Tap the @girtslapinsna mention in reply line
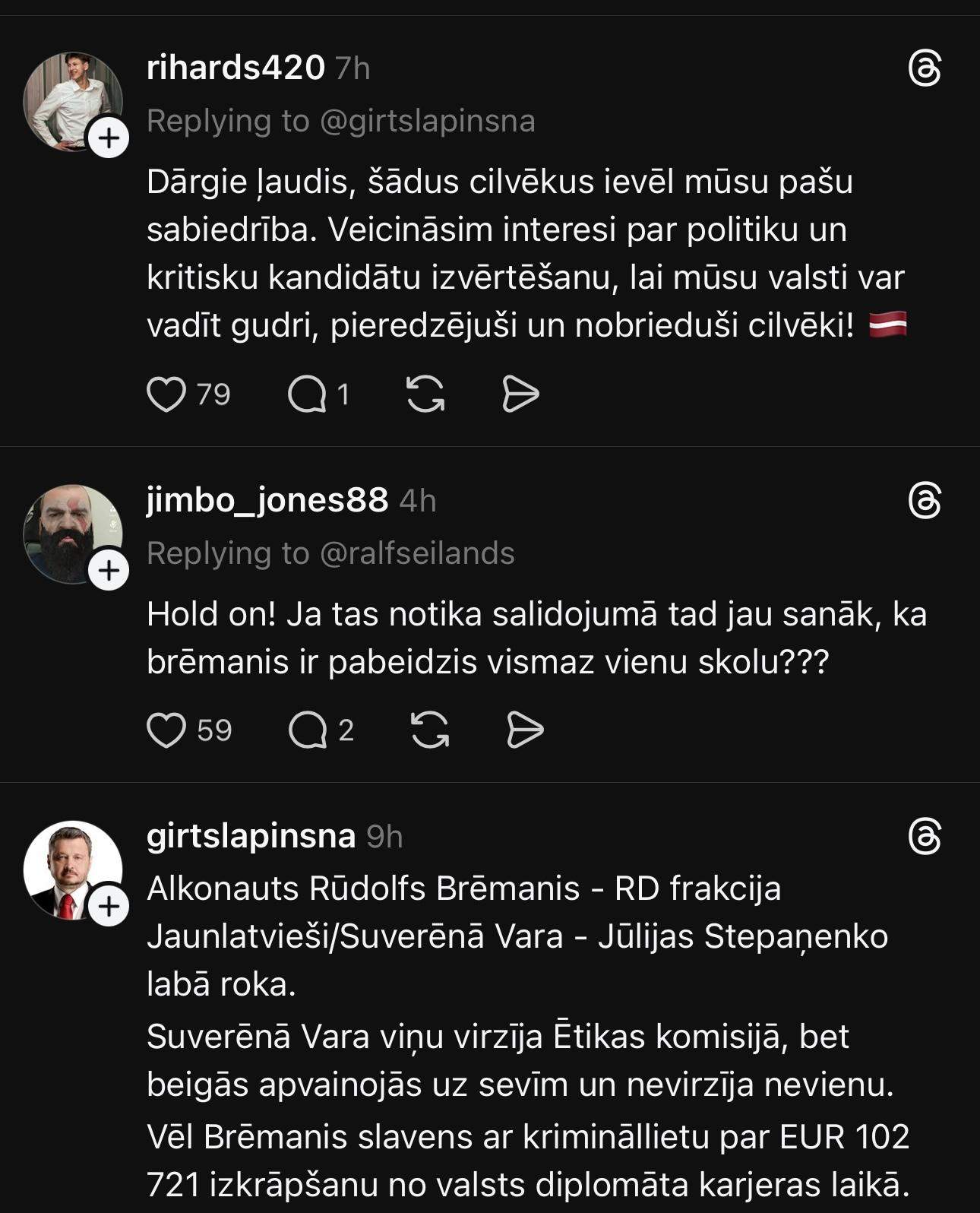 [428, 121]
